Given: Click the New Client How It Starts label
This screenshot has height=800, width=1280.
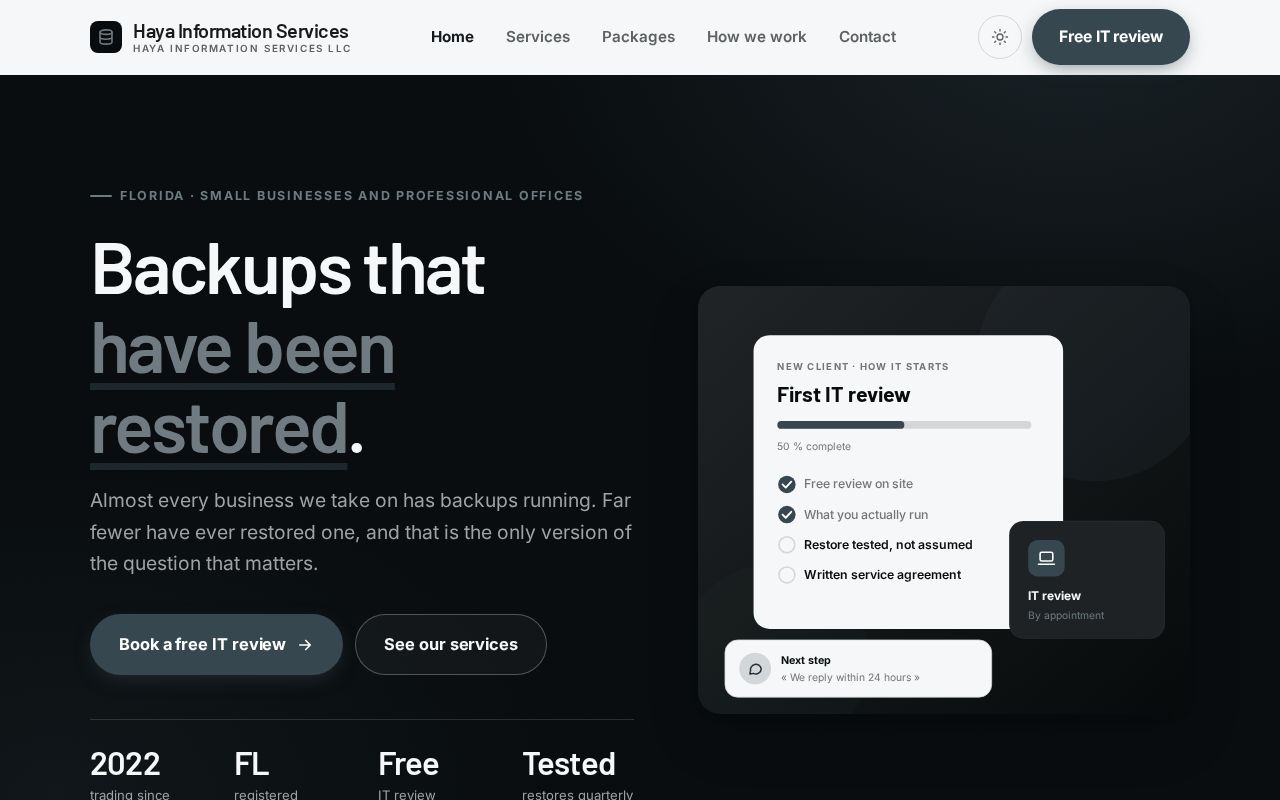Looking at the screenshot, I should (863, 367).
